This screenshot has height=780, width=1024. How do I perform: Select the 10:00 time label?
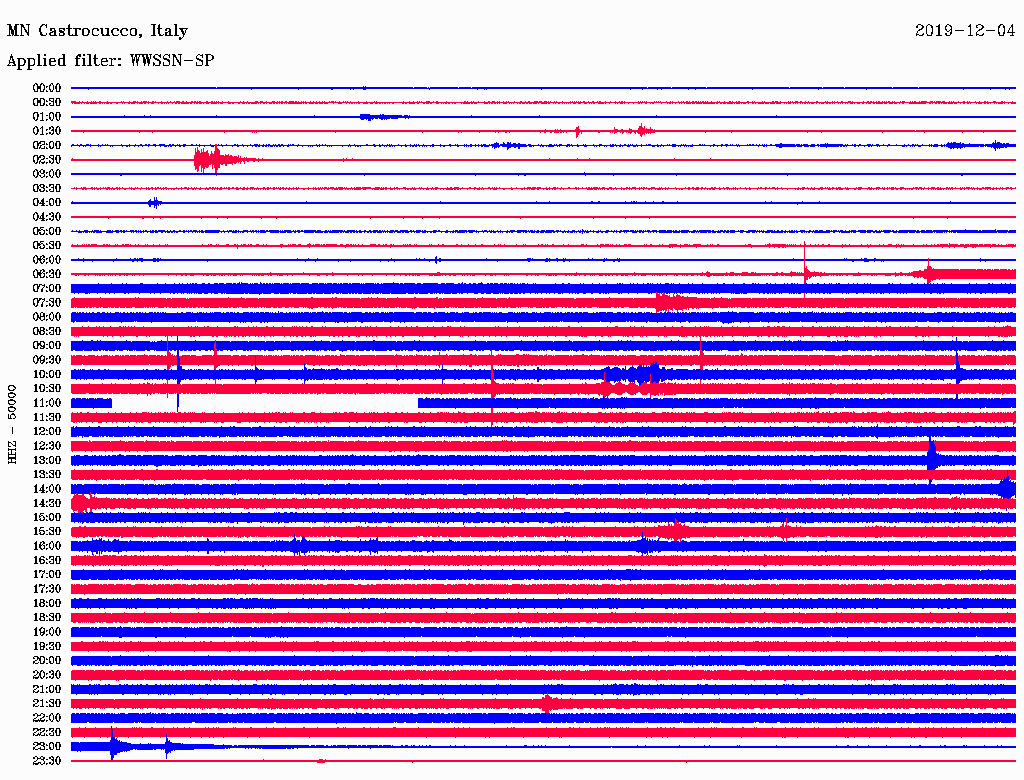47,374
